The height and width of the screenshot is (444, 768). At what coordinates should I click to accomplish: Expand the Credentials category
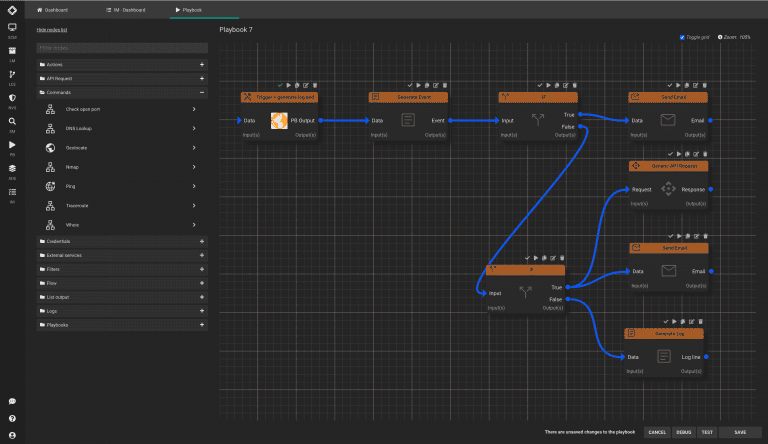122,241
